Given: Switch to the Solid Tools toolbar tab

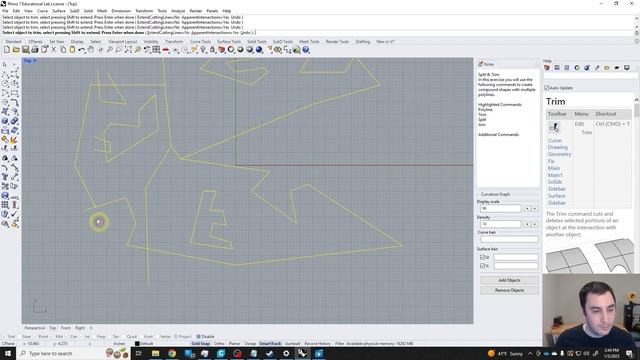Looking at the screenshot, I should (x=257, y=42).
